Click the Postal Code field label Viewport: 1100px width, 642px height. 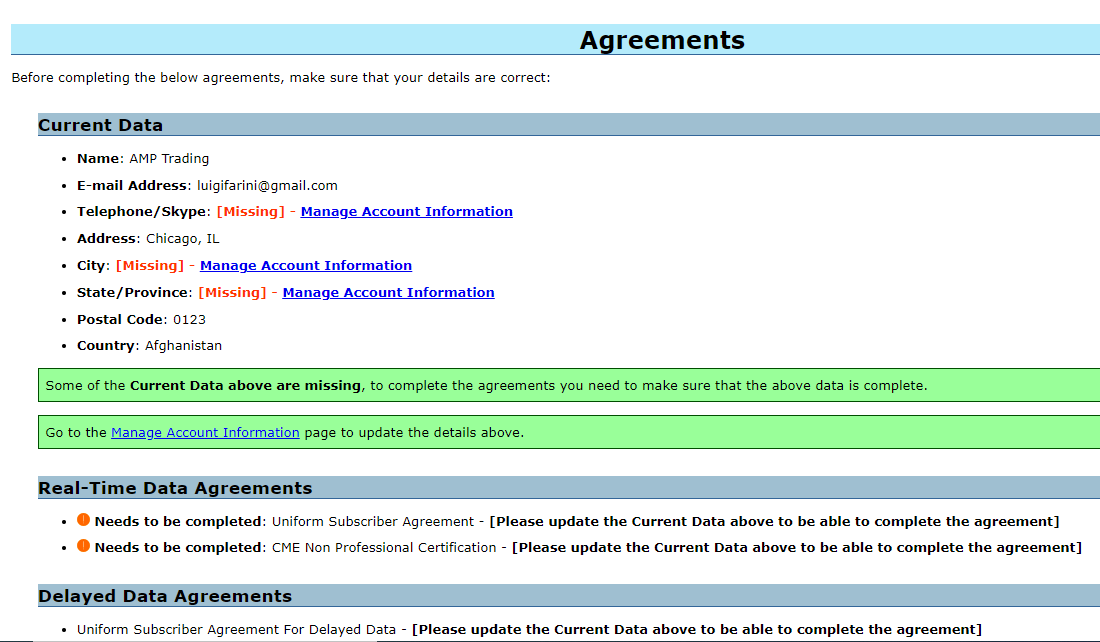point(120,320)
